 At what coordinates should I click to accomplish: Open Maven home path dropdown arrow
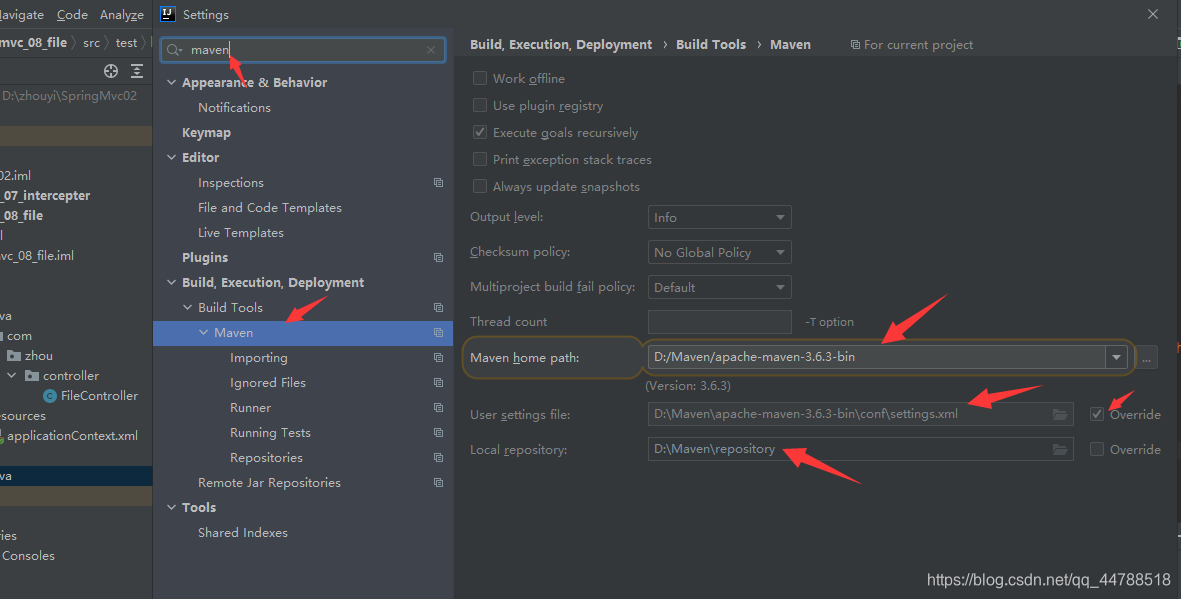(1116, 358)
